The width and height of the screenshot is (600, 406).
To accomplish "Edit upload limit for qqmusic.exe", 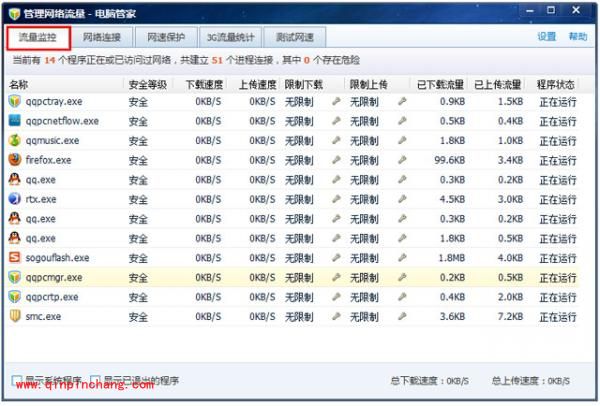I will pyautogui.click(x=402, y=140).
